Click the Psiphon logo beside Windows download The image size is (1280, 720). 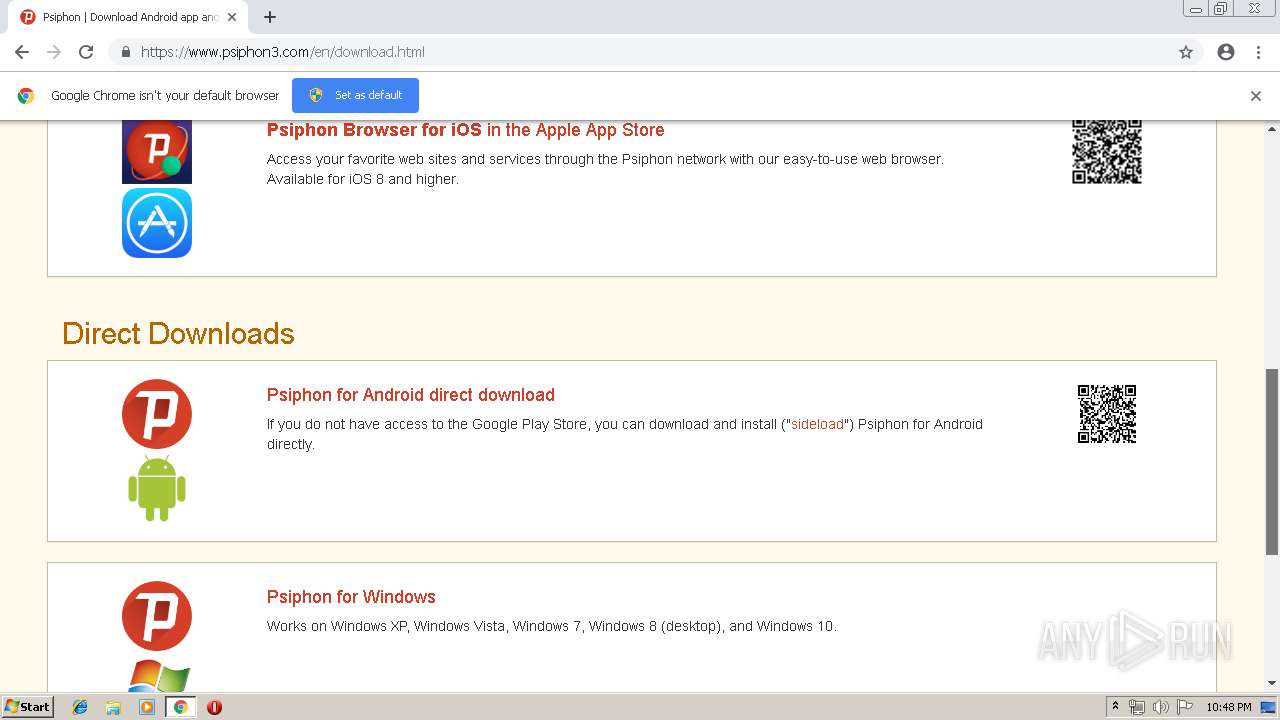point(157,616)
